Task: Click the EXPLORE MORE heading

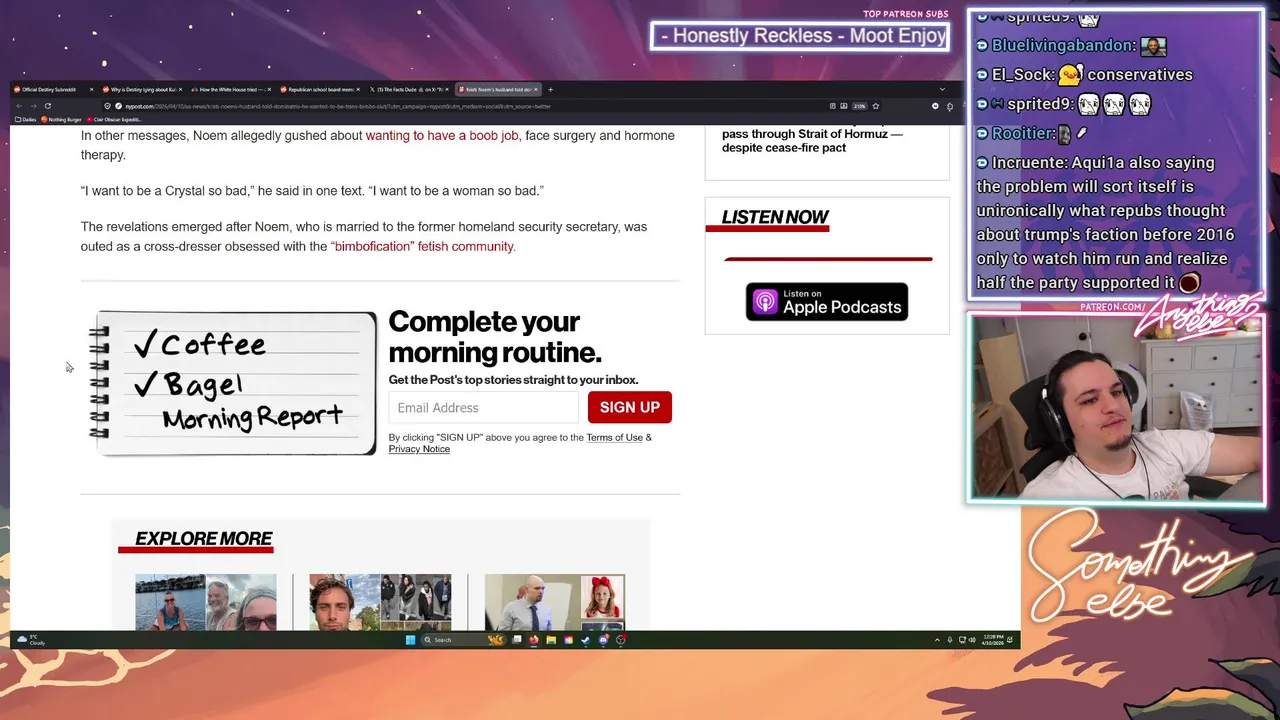Action: tap(204, 538)
